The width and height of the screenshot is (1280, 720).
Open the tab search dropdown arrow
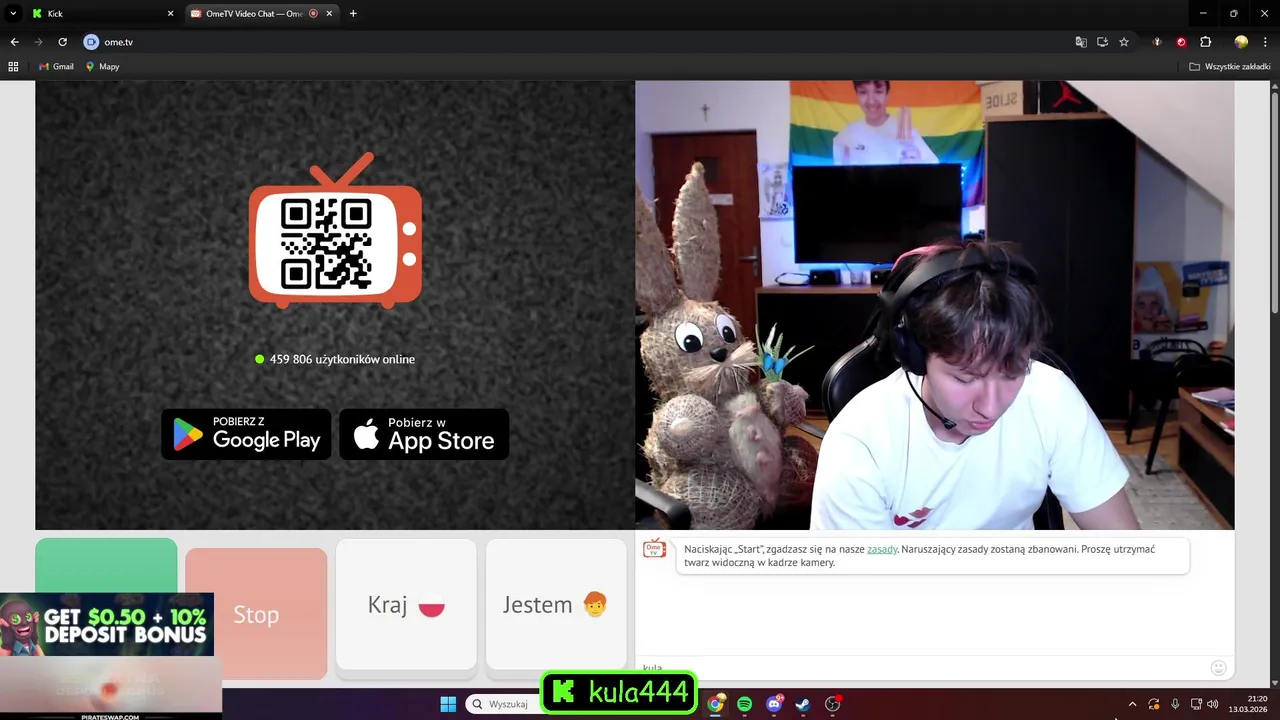coord(13,14)
